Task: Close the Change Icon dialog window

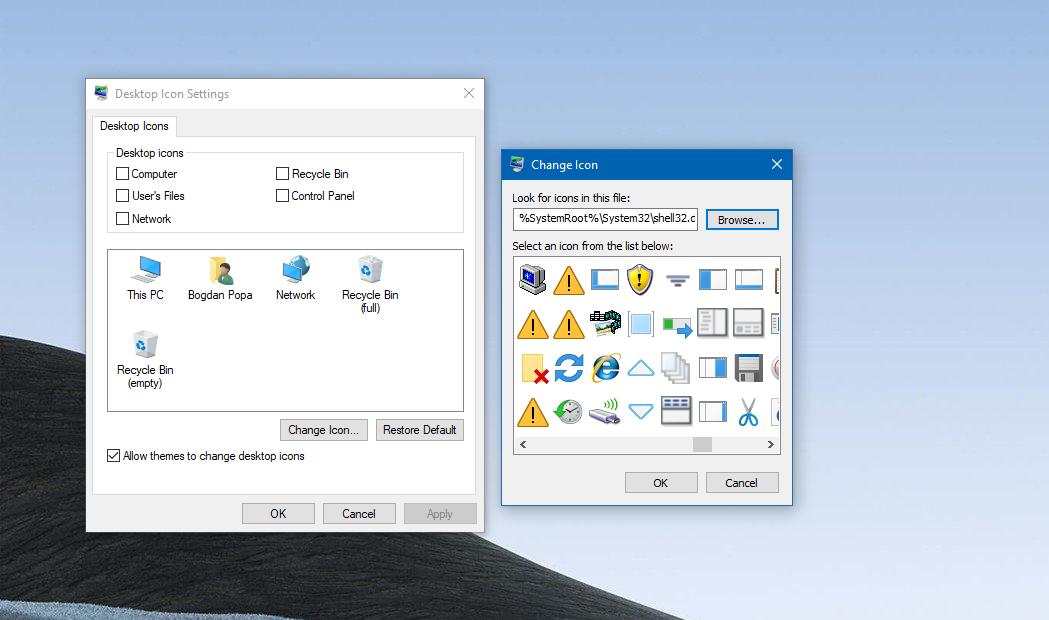Action: (777, 165)
